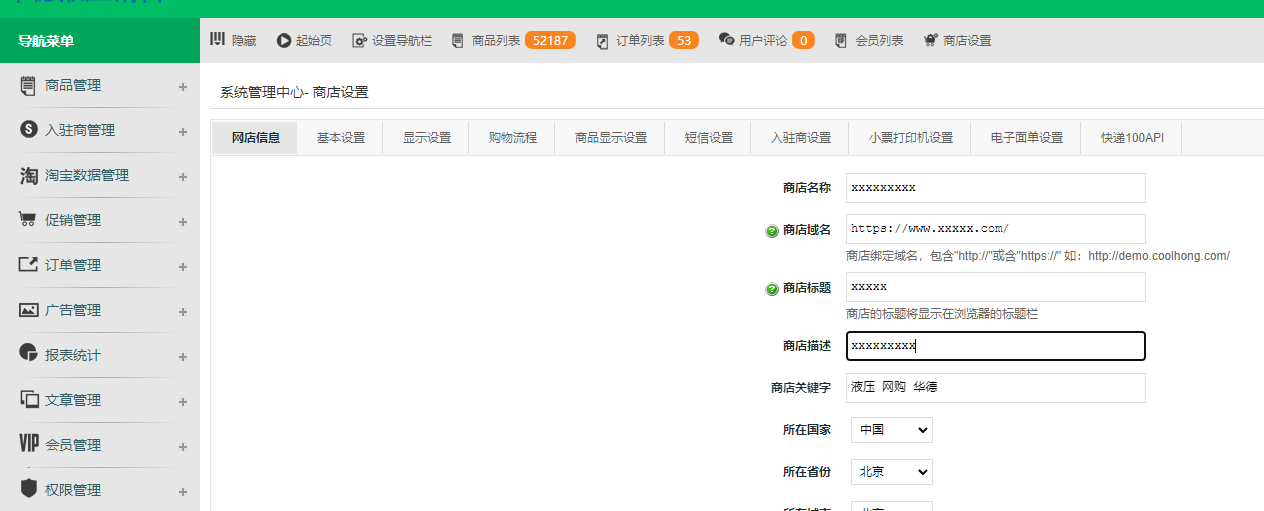Open the 所在国家 country dropdown
The image size is (1264, 511).
(891, 430)
